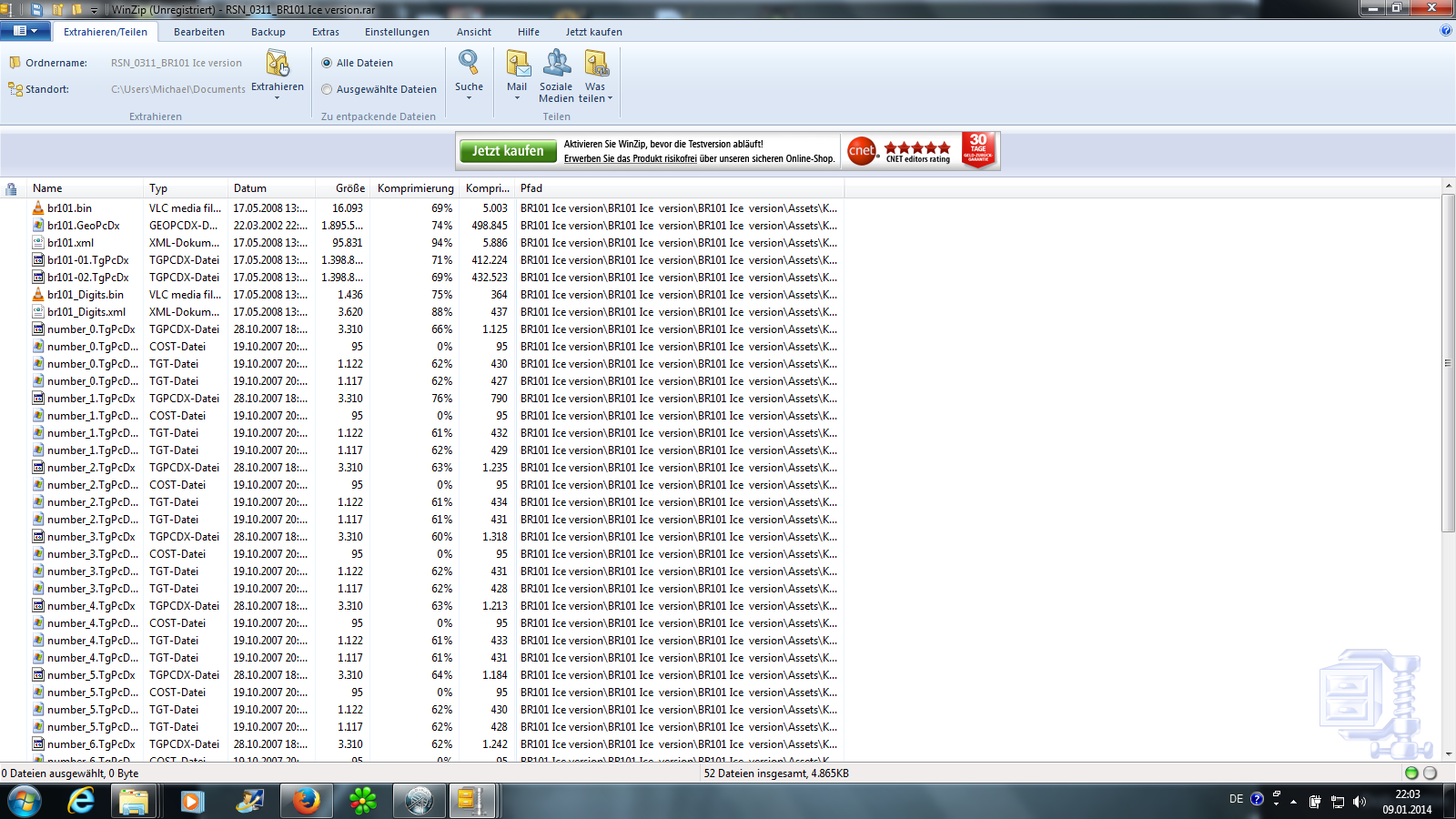Open the Extras tab
This screenshot has width=1456, height=819.
[x=326, y=32]
